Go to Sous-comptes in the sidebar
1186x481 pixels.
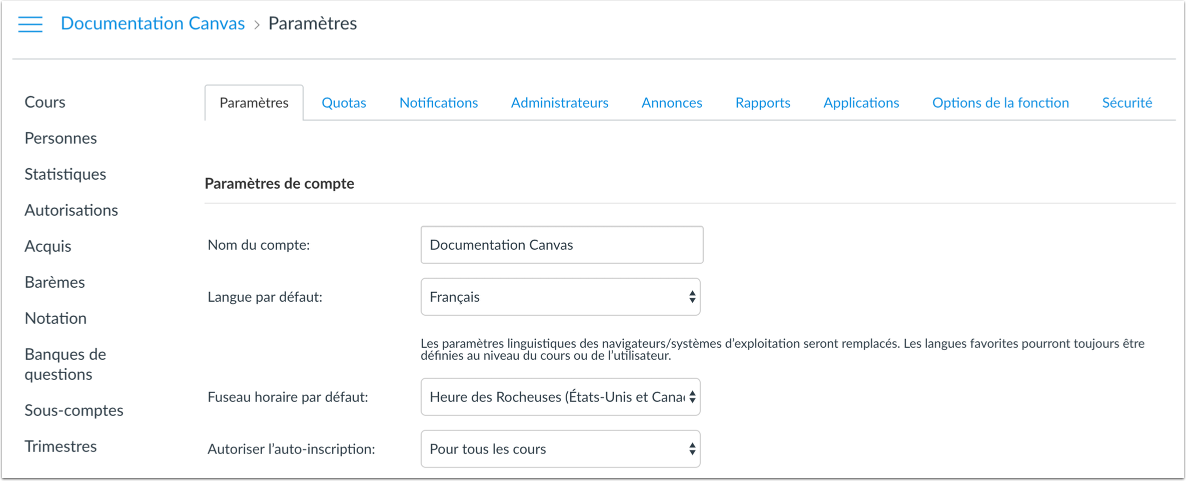[74, 411]
